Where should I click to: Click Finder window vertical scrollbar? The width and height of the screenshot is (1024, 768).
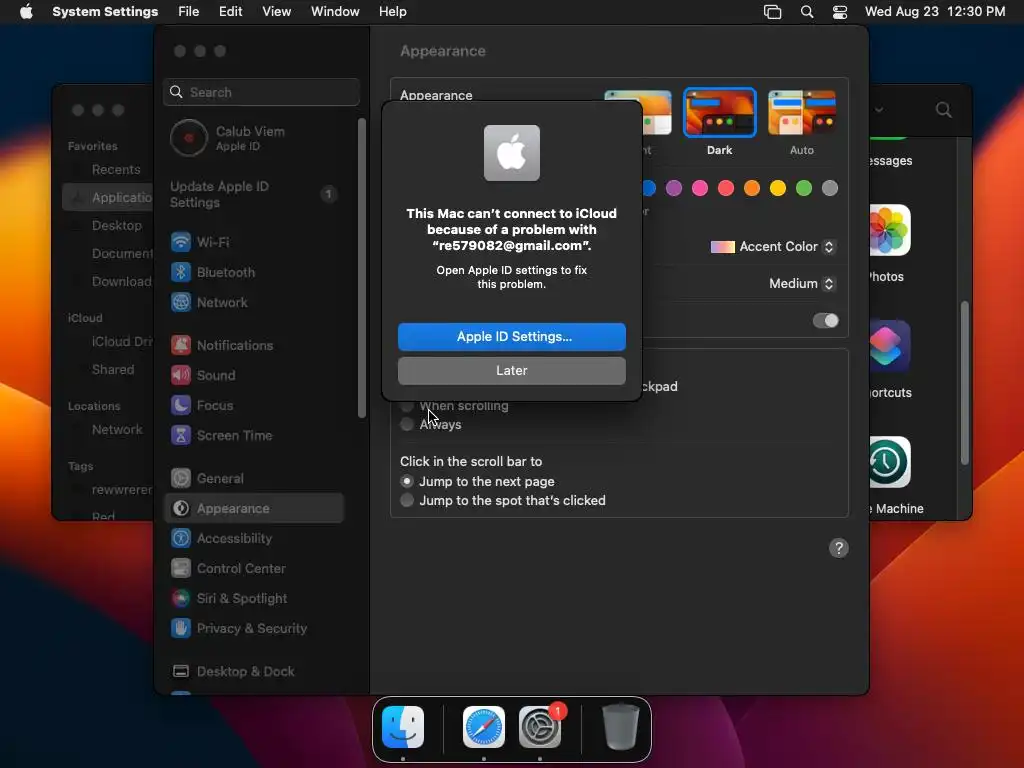coord(965,383)
